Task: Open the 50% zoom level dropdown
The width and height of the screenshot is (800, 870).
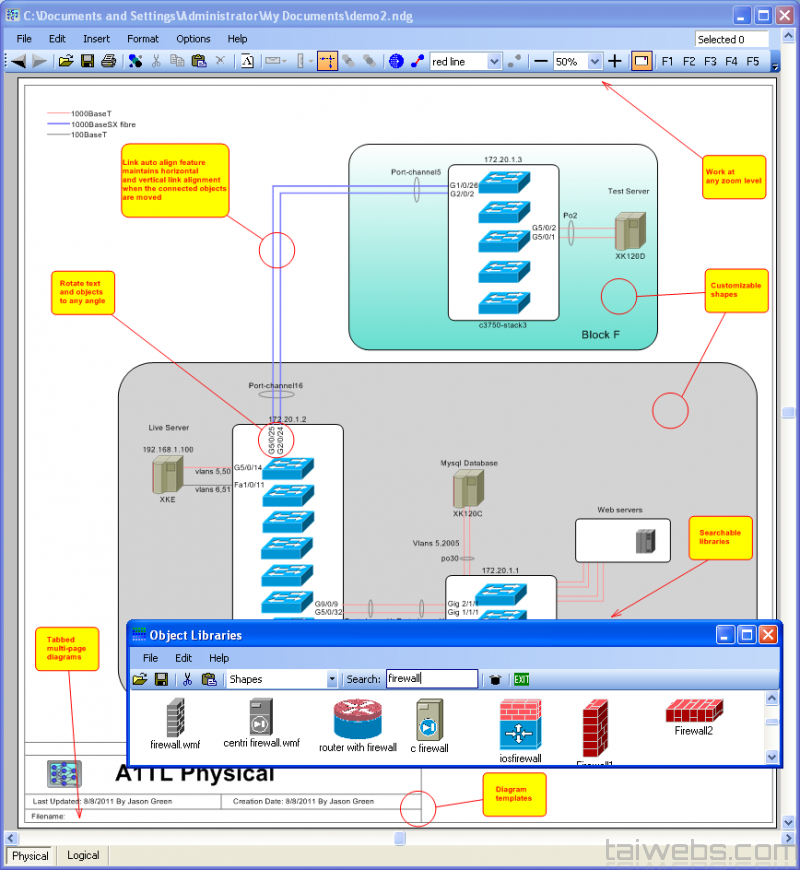Action: pyautogui.click(x=595, y=62)
